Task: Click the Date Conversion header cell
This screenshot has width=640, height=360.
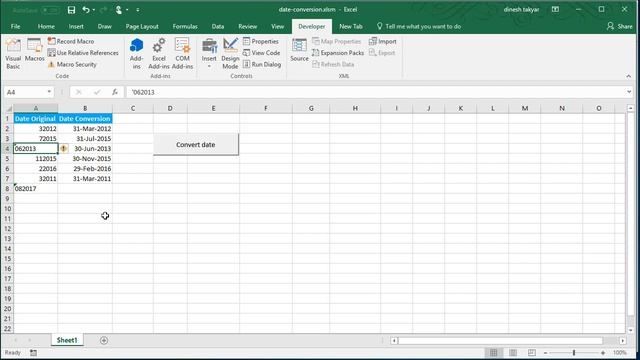Action: point(85,119)
